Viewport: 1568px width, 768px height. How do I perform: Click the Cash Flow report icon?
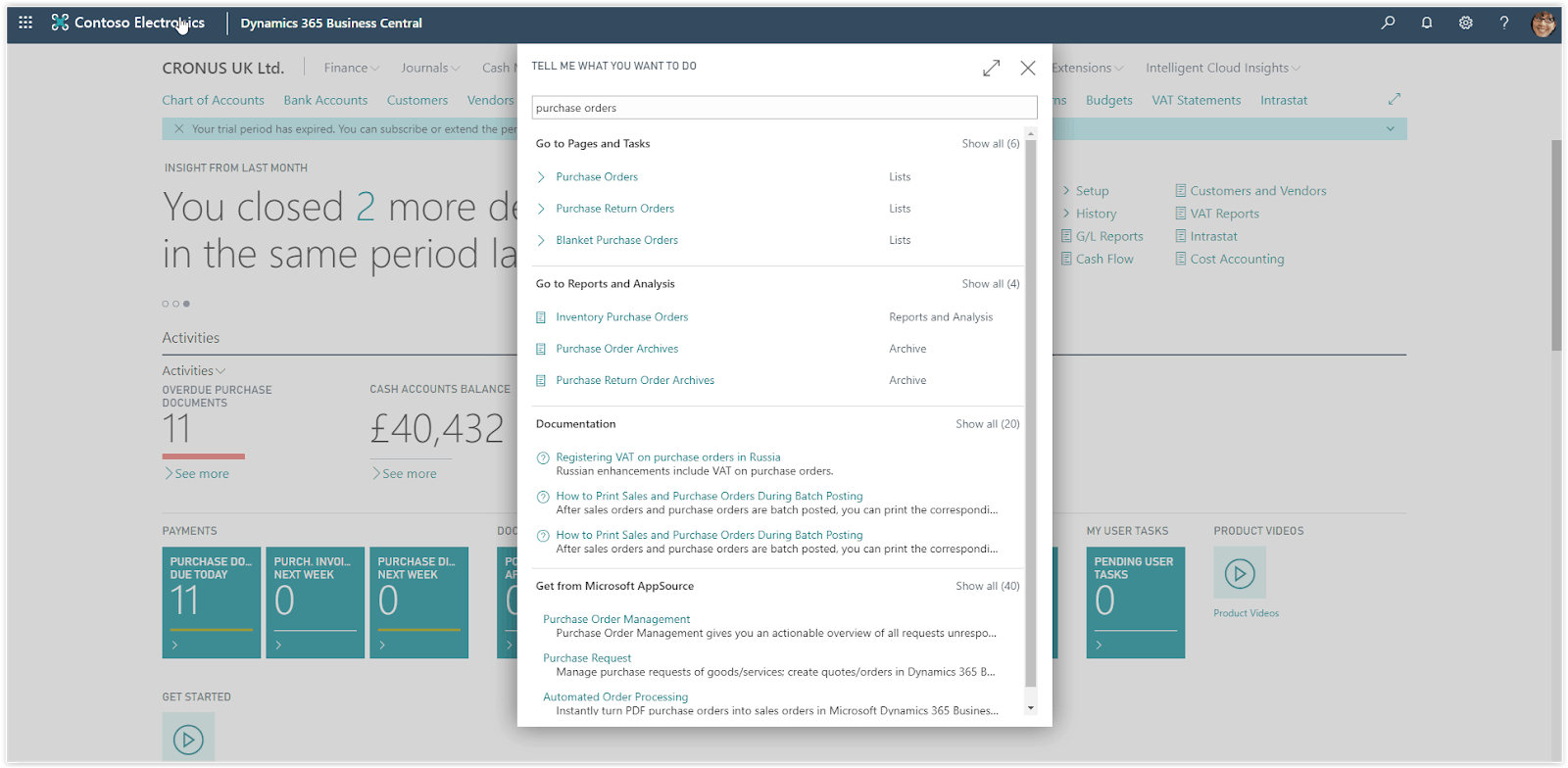pyautogui.click(x=1067, y=259)
